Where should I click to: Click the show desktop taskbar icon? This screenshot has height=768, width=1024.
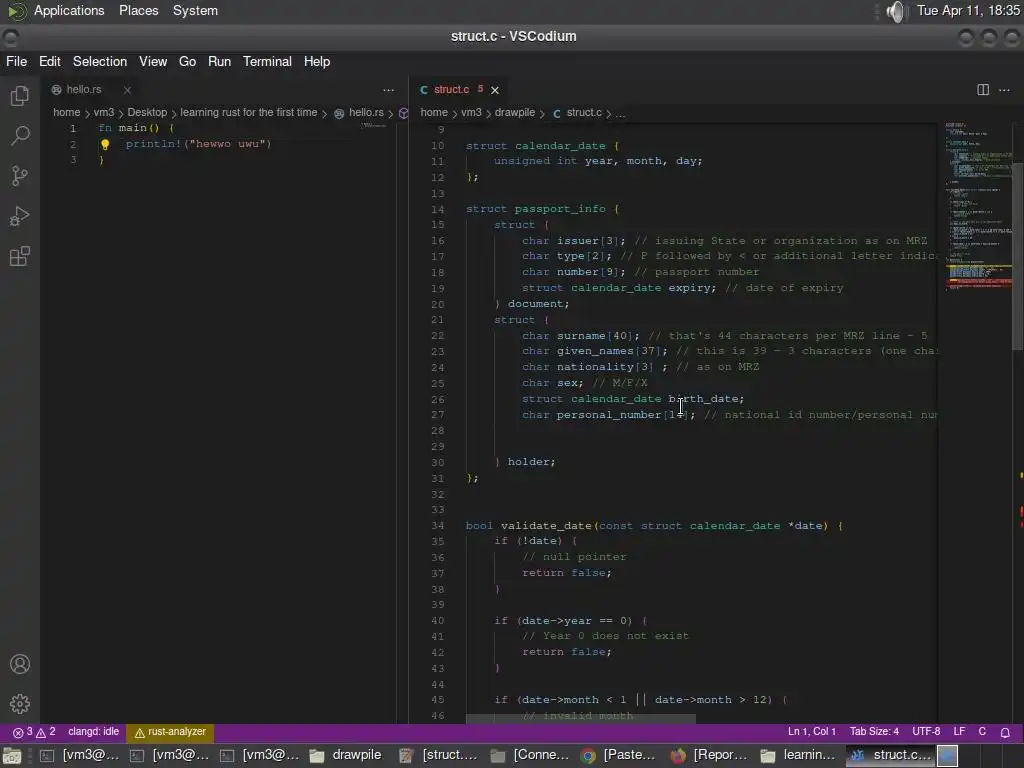[12, 756]
